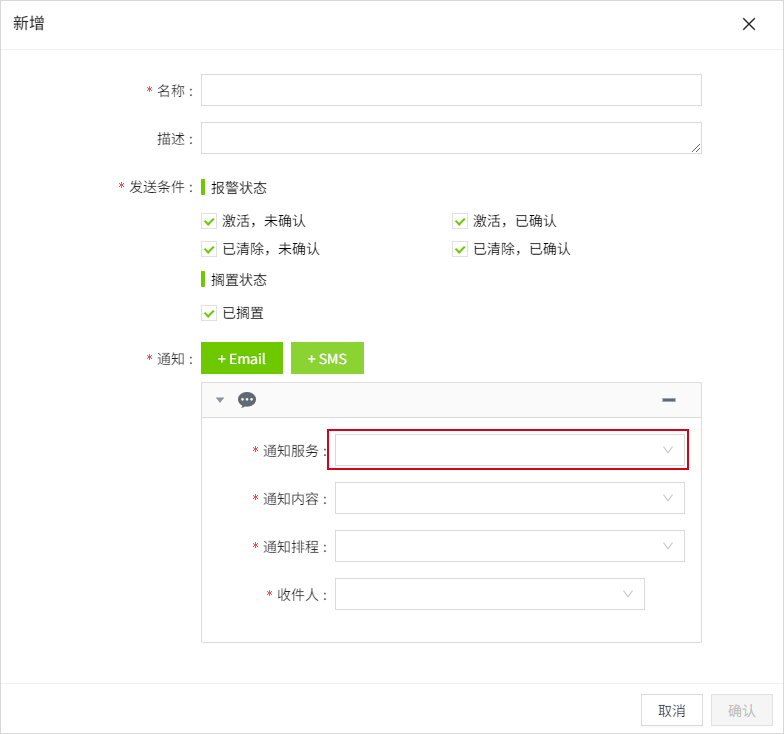Toggle the 激活，未确认 checkbox
The width and height of the screenshot is (784, 734).
tap(209, 221)
